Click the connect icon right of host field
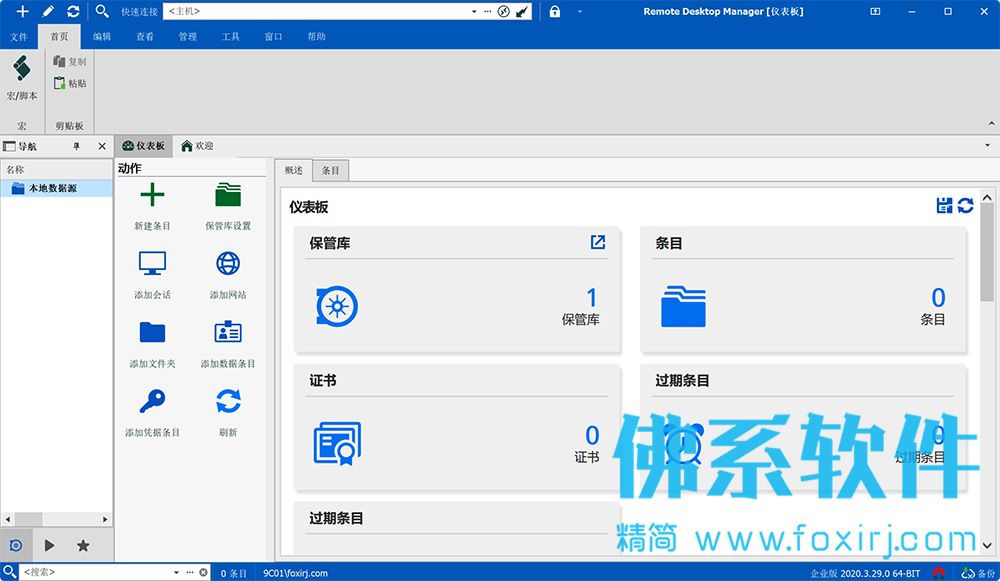This screenshot has width=1000, height=581. [x=504, y=11]
